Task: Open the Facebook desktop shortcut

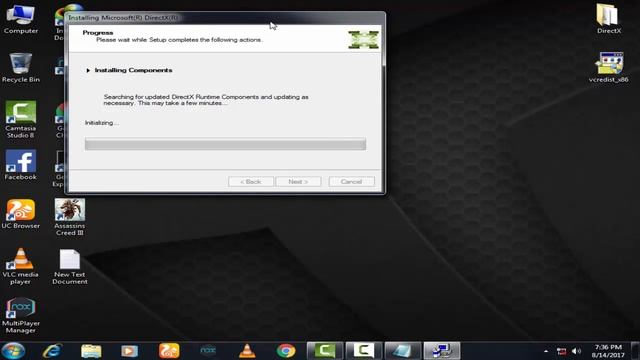Action: pos(20,164)
